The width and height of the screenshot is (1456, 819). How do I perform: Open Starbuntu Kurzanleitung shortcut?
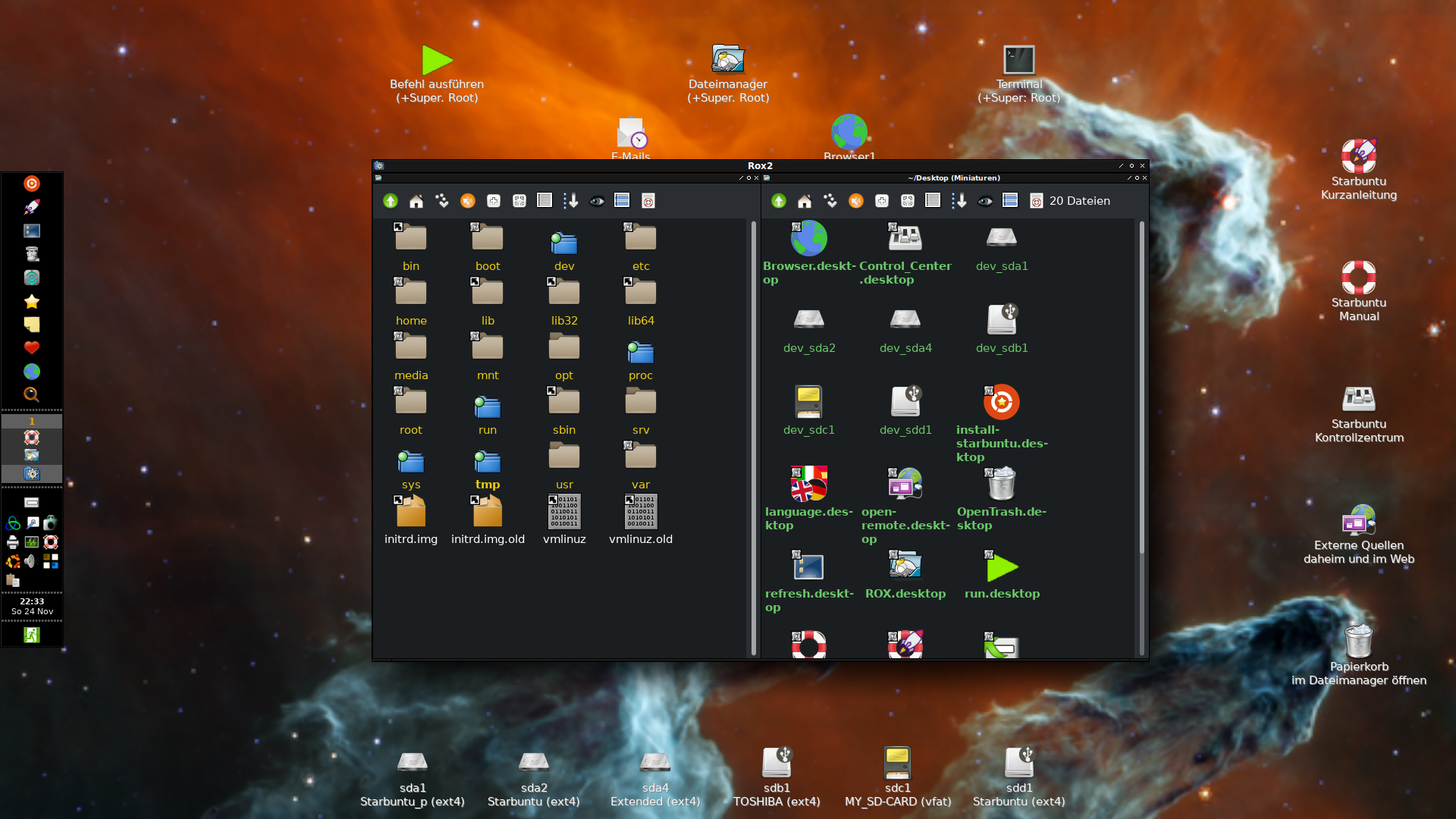(x=1359, y=170)
